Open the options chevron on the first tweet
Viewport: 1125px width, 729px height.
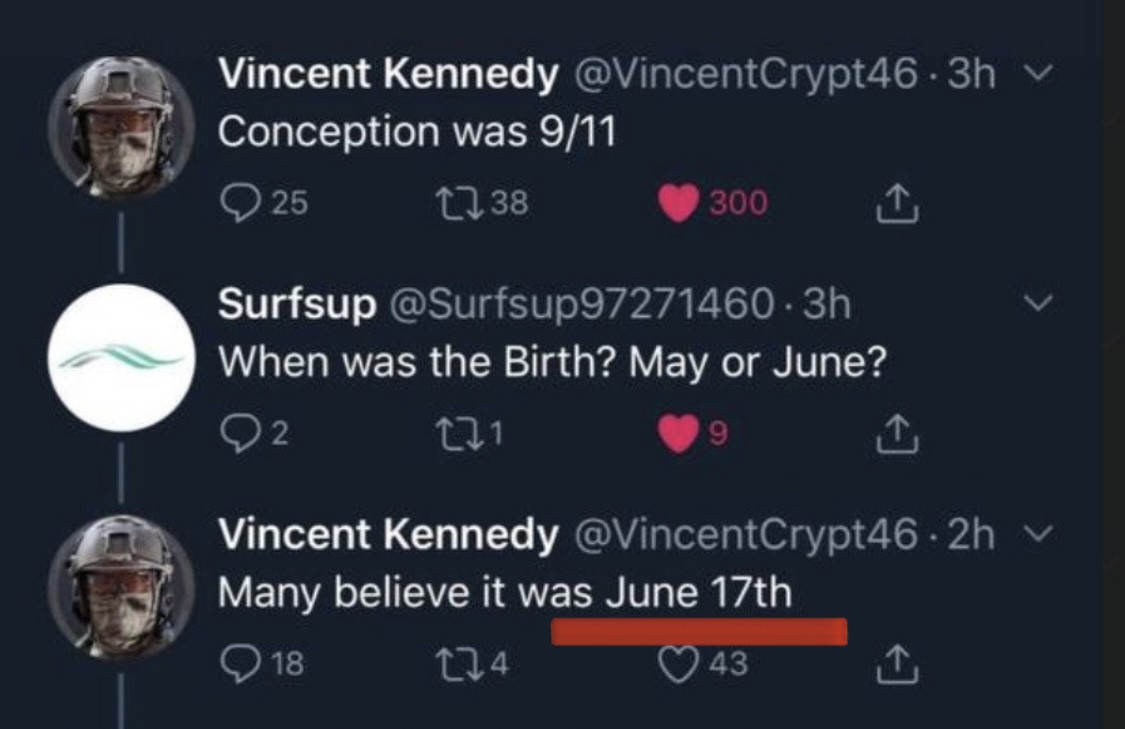(x=1043, y=75)
